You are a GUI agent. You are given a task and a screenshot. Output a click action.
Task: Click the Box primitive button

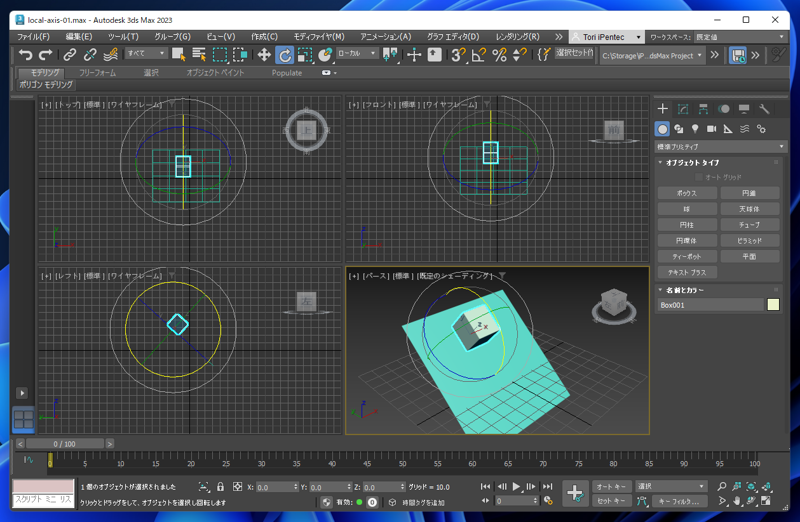687,193
